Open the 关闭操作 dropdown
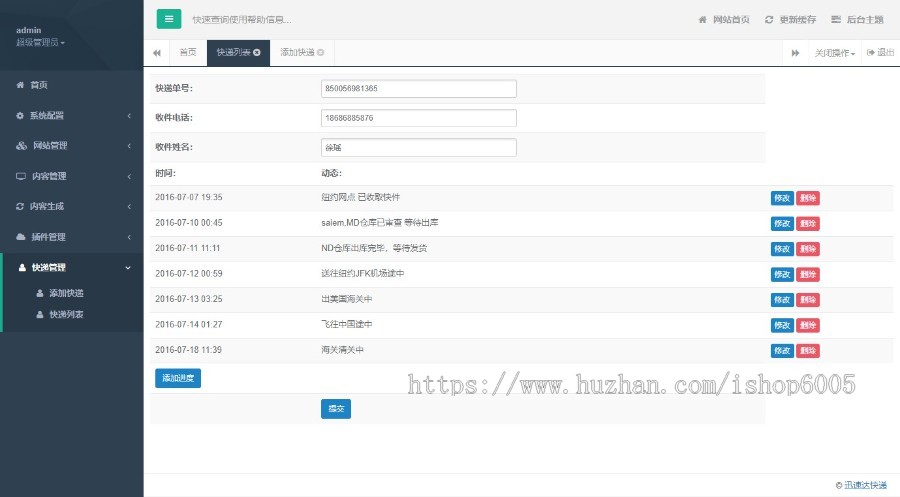Image resolution: width=900 pixels, height=497 pixels. [835, 53]
